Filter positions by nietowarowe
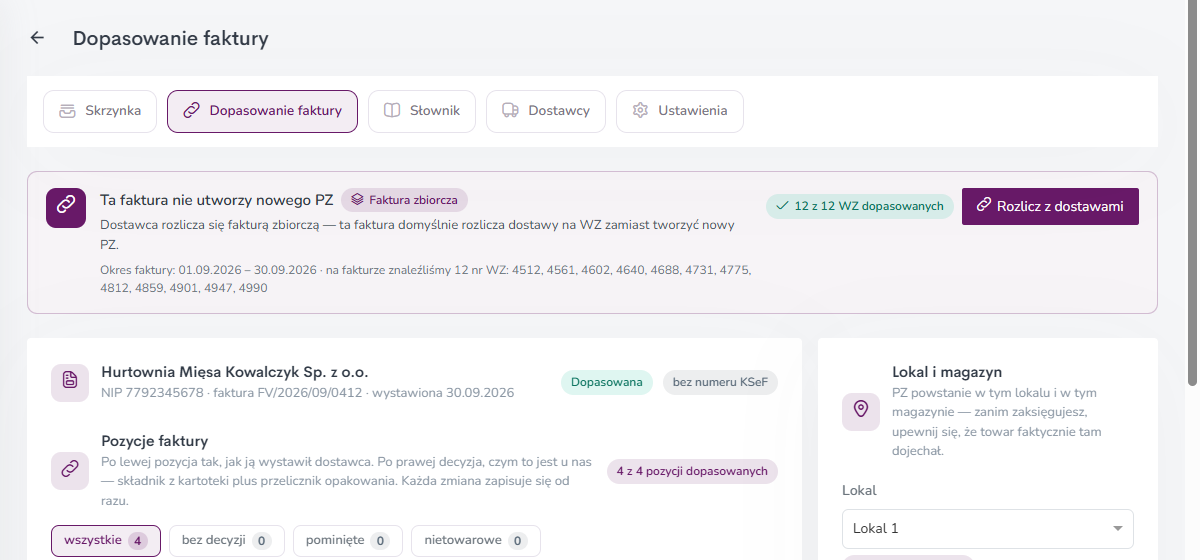 (x=476, y=541)
